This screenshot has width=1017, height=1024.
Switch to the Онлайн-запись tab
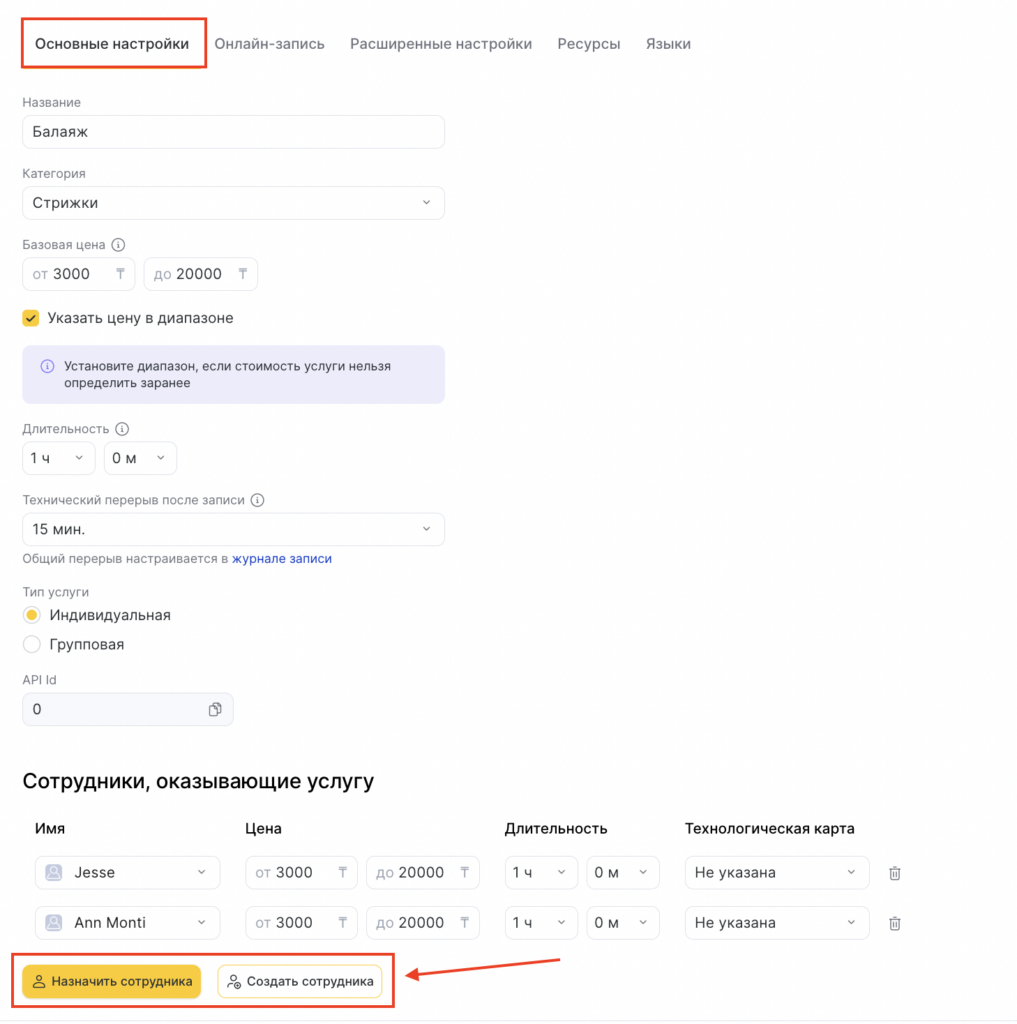[x=269, y=44]
